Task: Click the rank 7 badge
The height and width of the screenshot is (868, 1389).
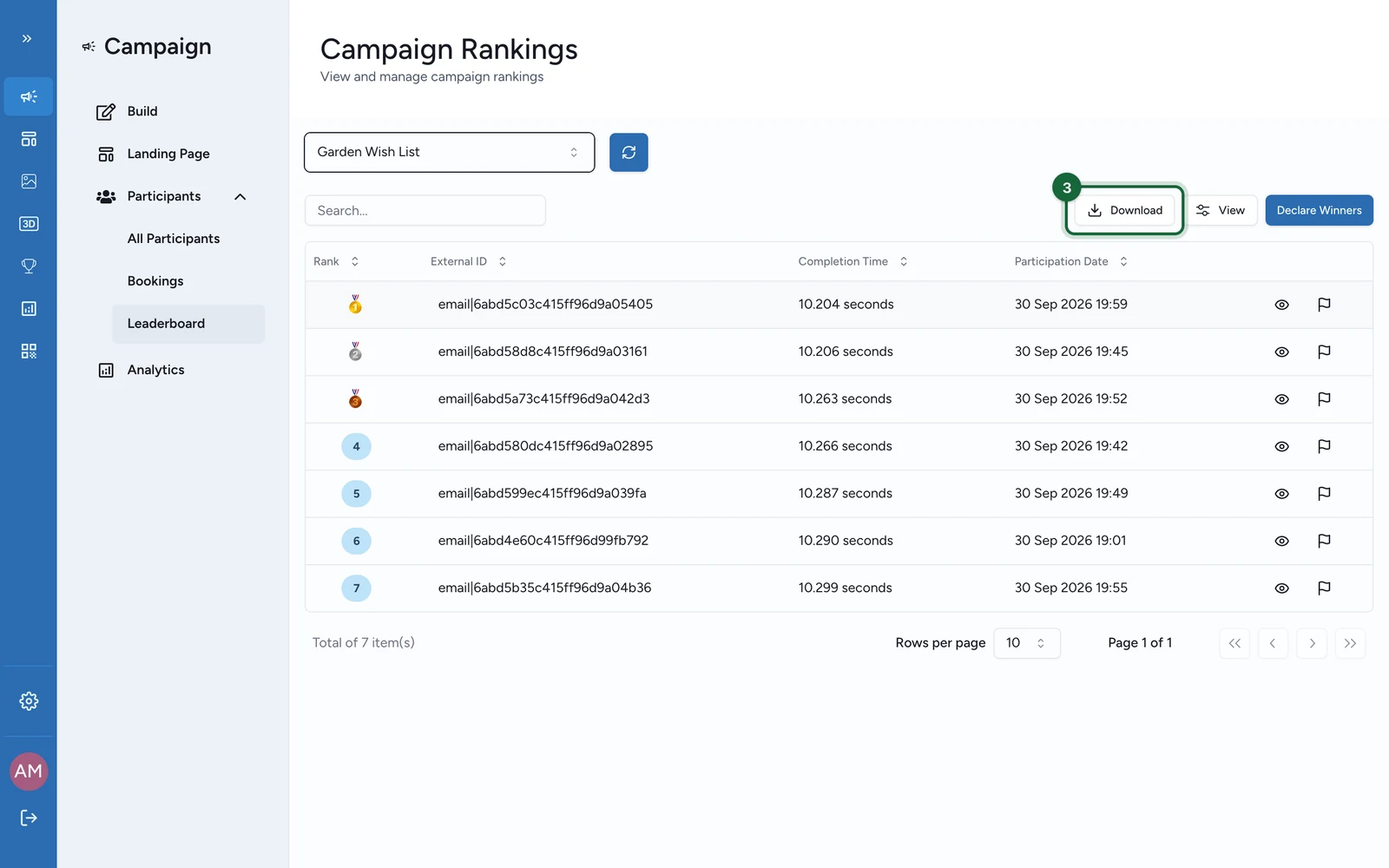Action: (x=356, y=589)
